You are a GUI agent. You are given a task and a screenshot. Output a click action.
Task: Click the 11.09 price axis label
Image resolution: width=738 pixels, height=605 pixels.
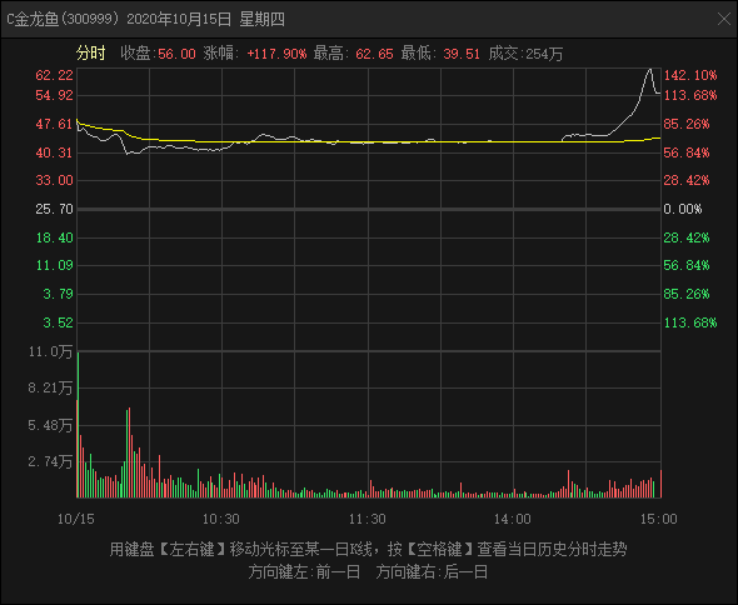[55, 265]
